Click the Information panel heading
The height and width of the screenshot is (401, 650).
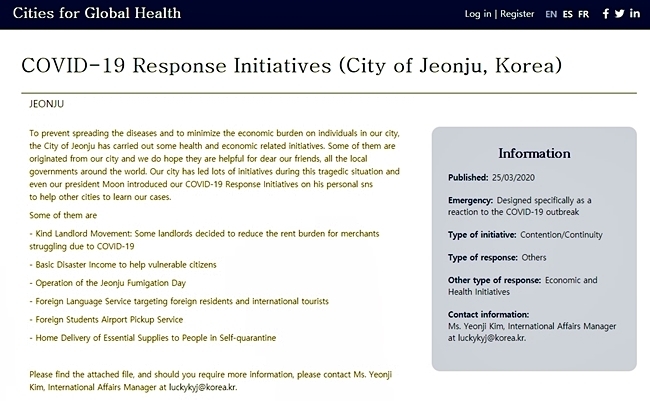534,153
